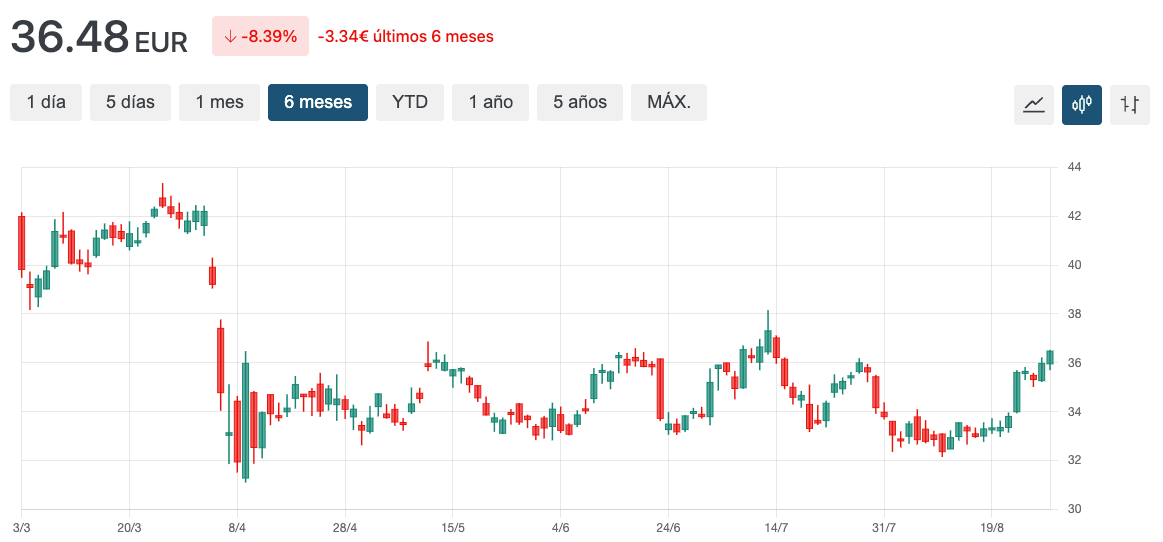Screen dimensions: 1163x542
Task: Click the -3.34€ últimos 6 meses text
Action: tap(405, 37)
